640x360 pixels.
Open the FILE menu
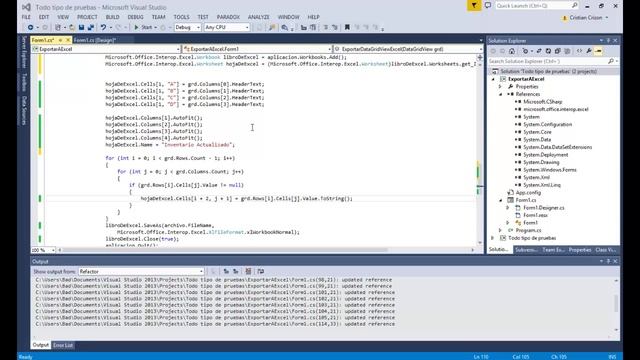click(26, 17)
